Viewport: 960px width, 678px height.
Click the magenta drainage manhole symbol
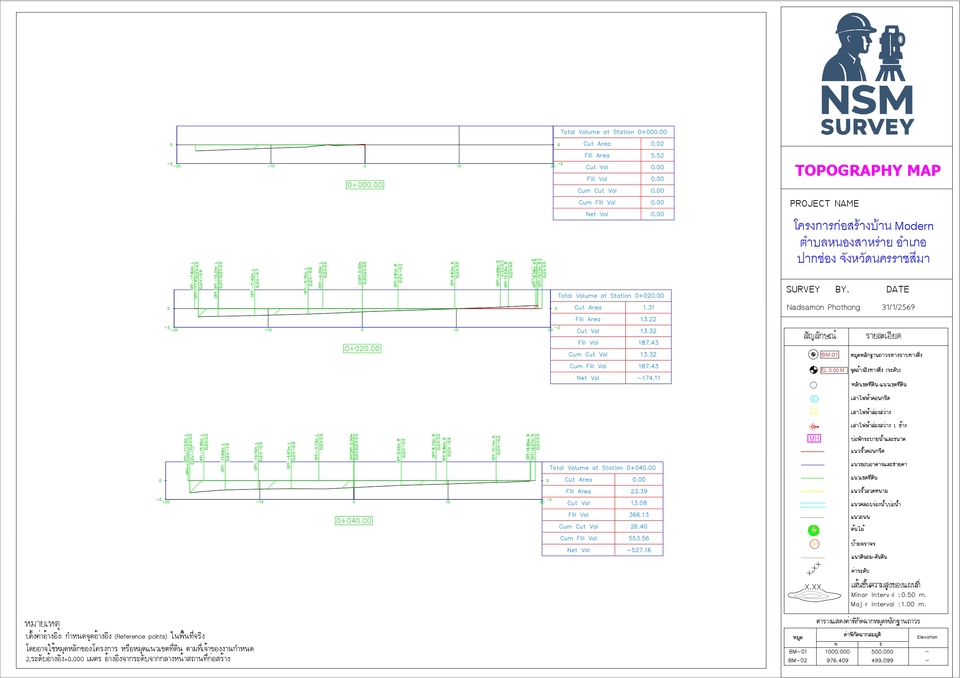click(813, 436)
